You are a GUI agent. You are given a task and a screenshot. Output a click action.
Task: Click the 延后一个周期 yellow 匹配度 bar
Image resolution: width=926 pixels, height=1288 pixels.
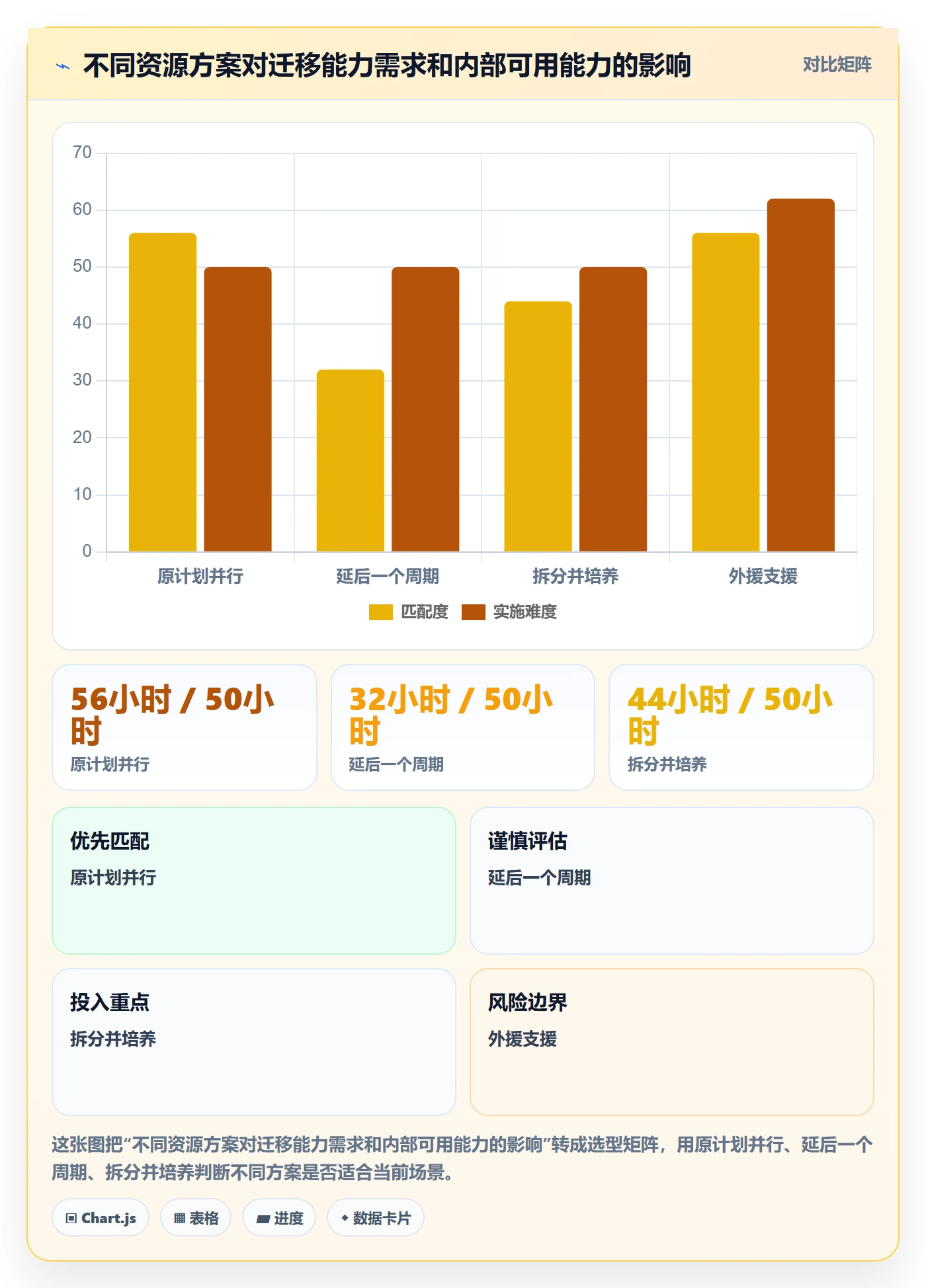pos(351,461)
